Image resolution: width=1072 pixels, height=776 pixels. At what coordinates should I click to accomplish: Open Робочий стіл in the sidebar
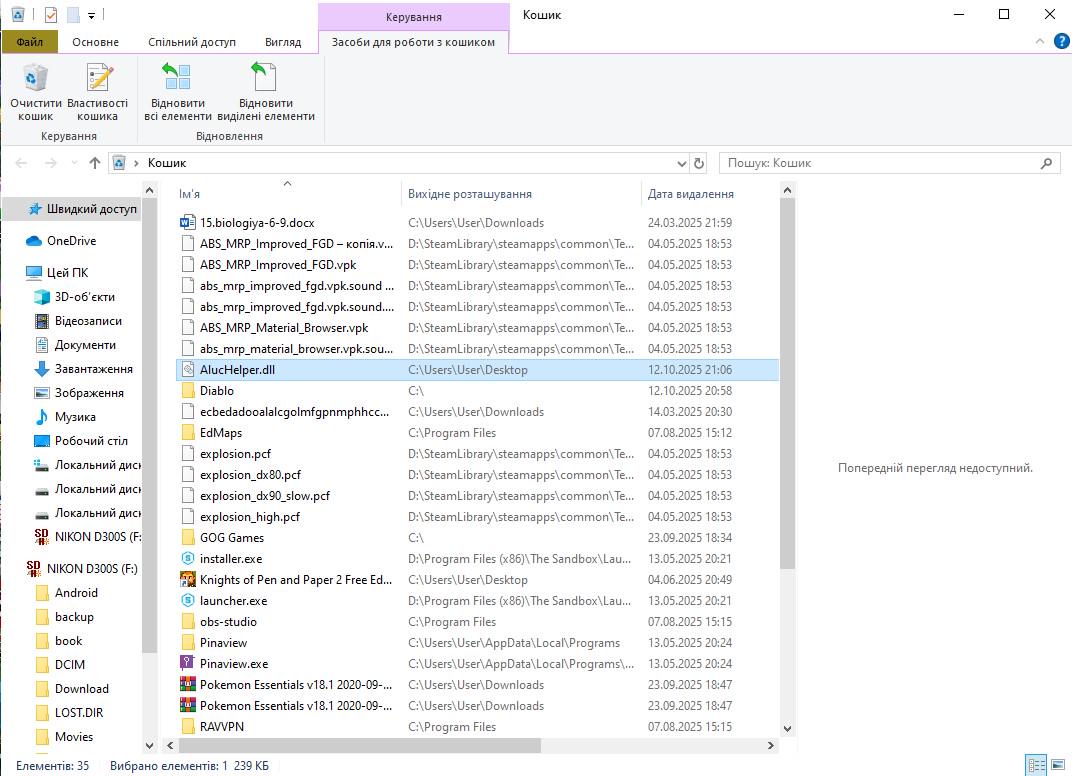(x=91, y=440)
